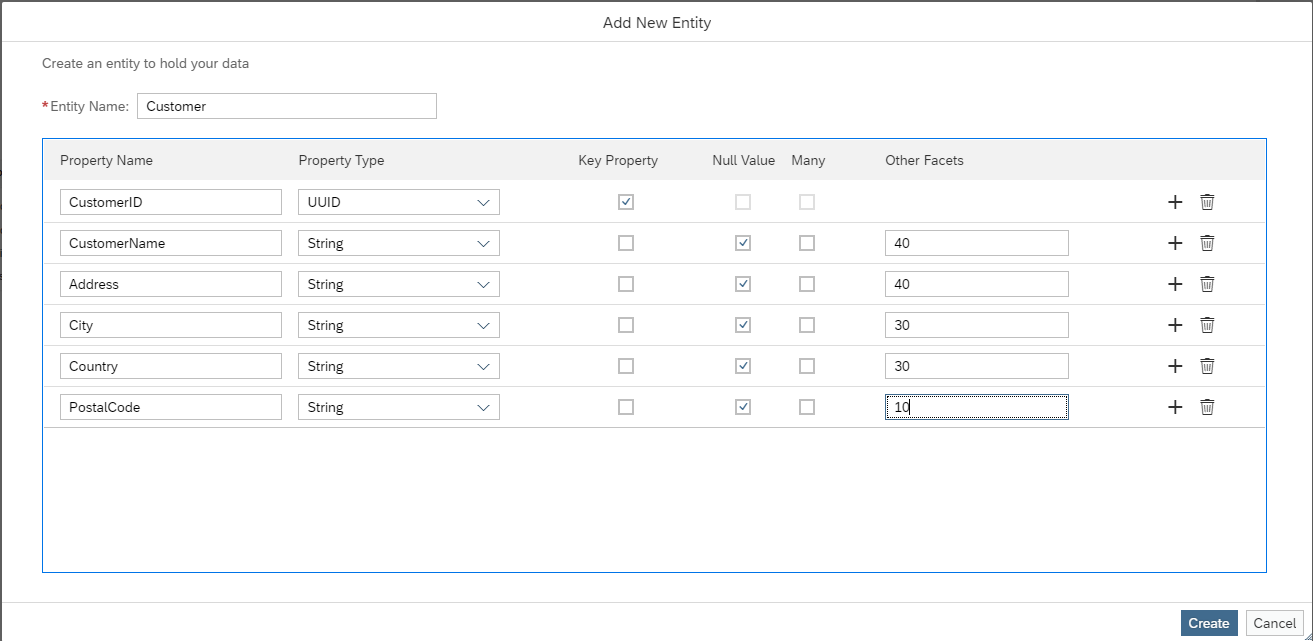This screenshot has height=641, width=1313.
Task: Uncheck Key Property for CustomerID
Action: (626, 201)
